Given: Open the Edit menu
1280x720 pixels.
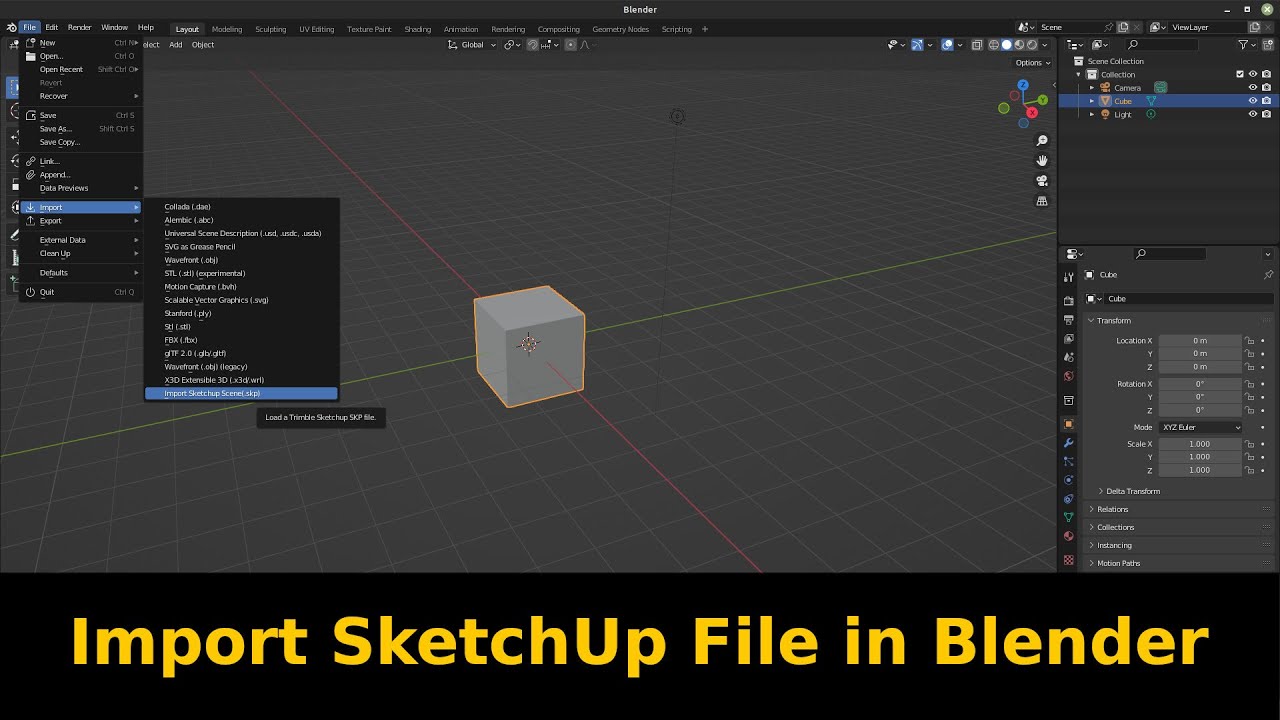Looking at the screenshot, I should 51,28.
